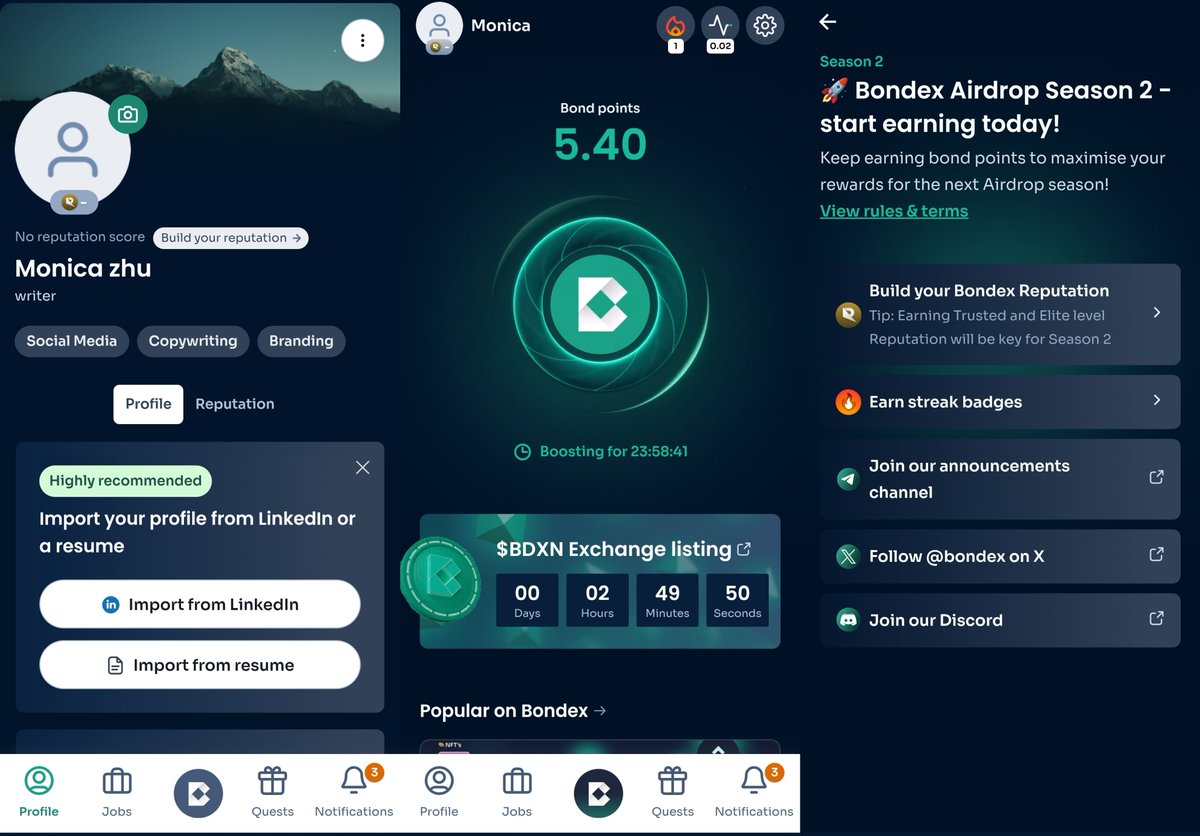Image resolution: width=1200 pixels, height=836 pixels.
Task: Click Build your reputation pill
Action: 231,238
